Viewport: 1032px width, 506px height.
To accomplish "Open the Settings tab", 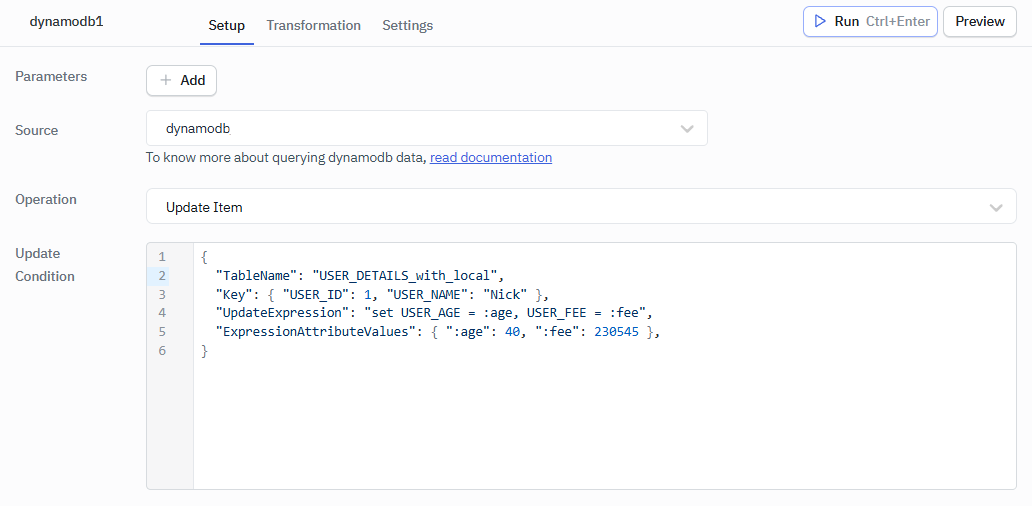I will [407, 25].
